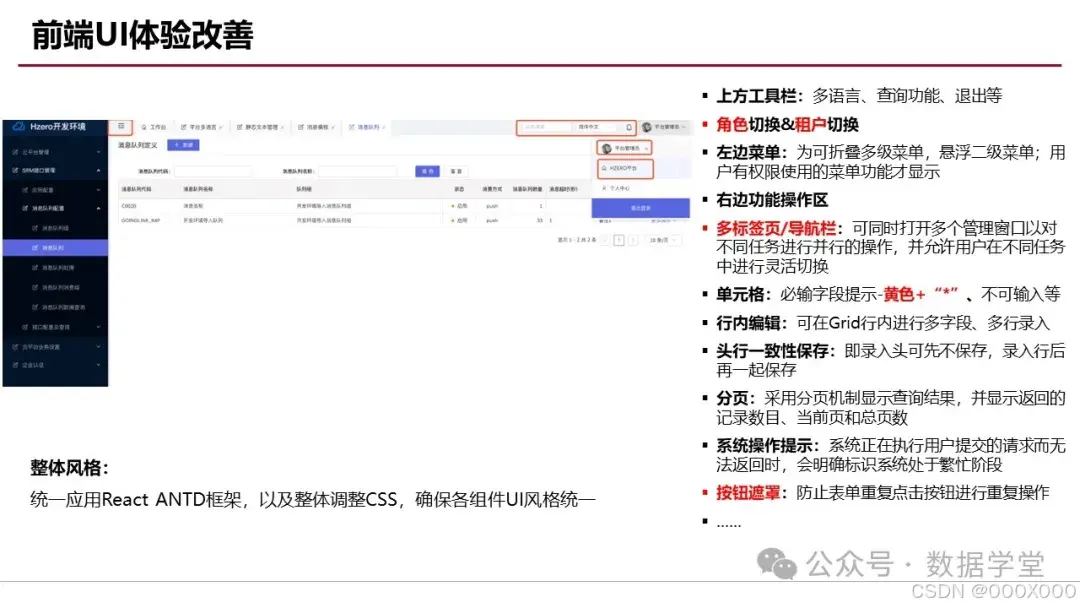Click the 队列组 column header
The height and width of the screenshot is (608, 1080).
click(304, 189)
